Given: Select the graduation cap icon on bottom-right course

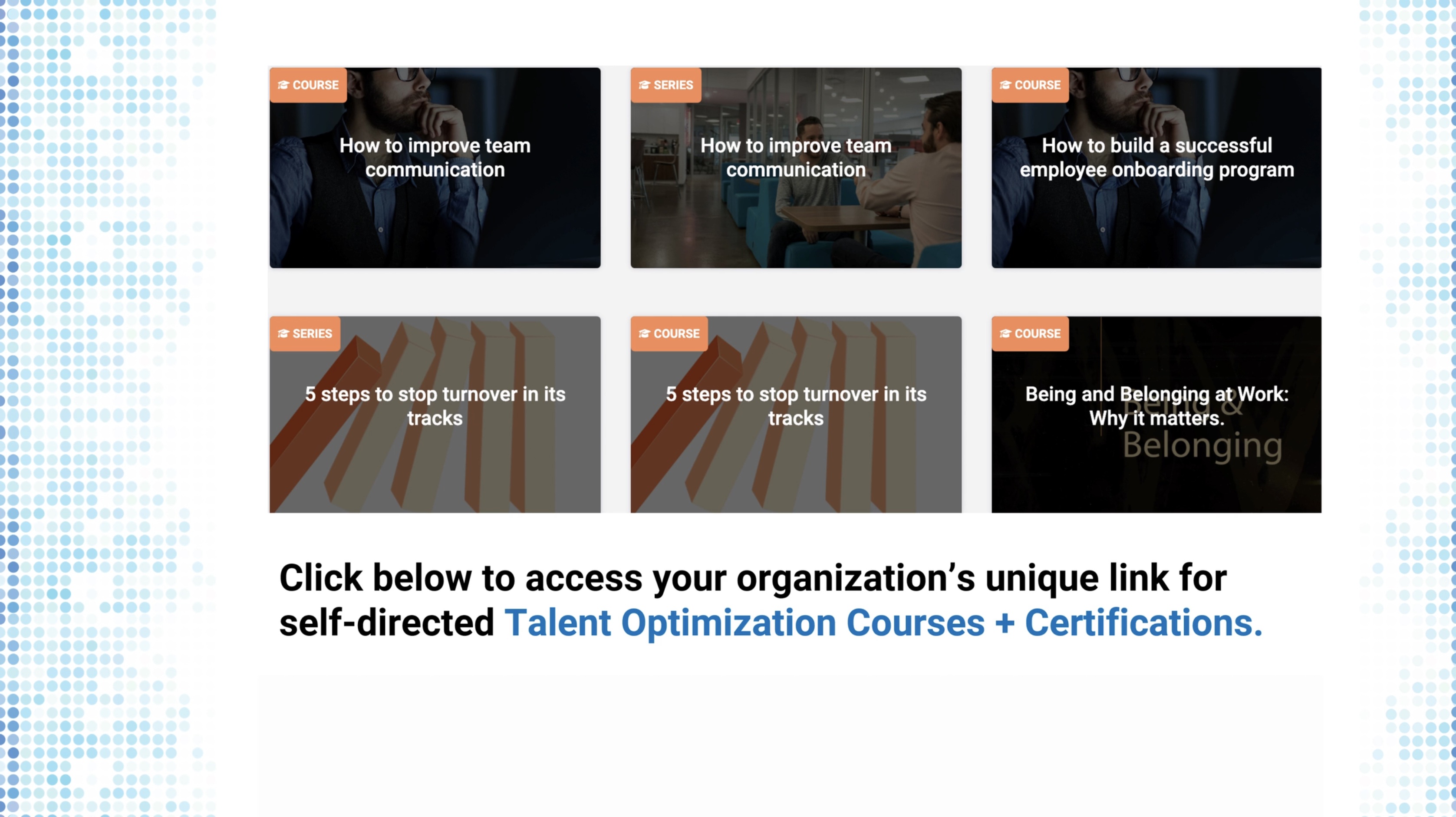Looking at the screenshot, I should (1005, 333).
